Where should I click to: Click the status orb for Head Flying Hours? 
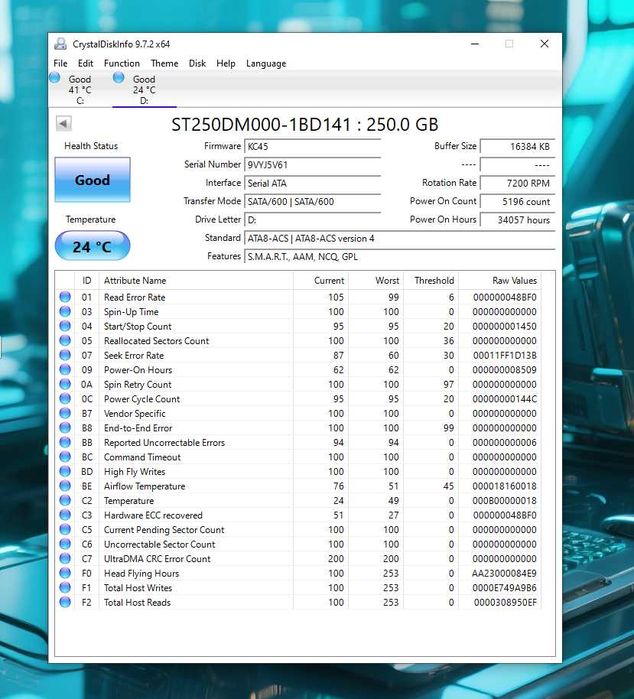[x=65, y=573]
